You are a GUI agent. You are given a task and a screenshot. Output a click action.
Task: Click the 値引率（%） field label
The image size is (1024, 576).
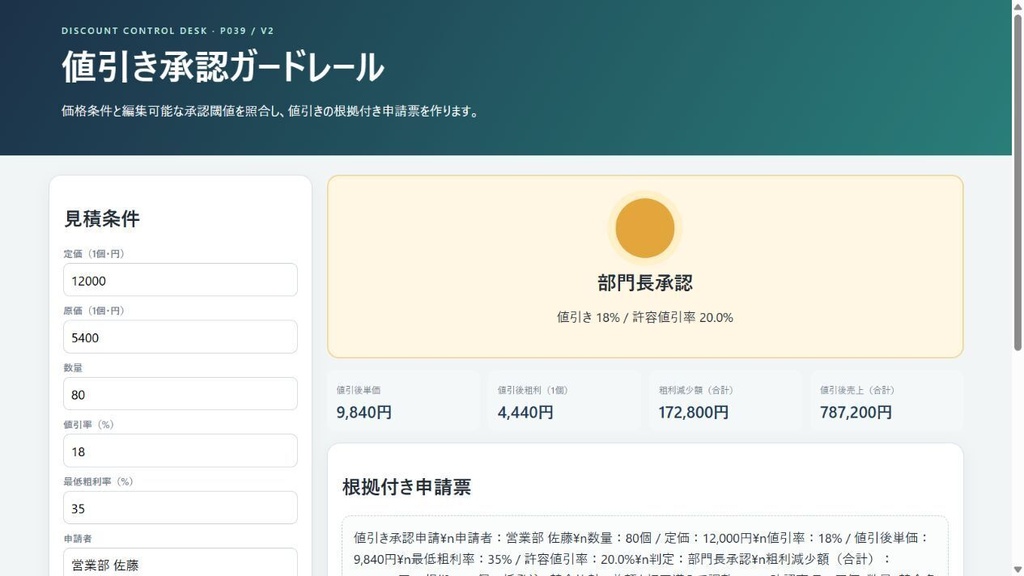point(89,424)
